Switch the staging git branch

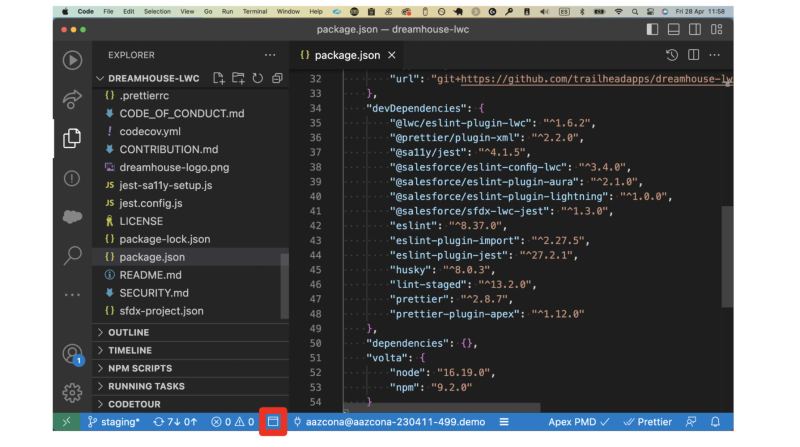114,422
